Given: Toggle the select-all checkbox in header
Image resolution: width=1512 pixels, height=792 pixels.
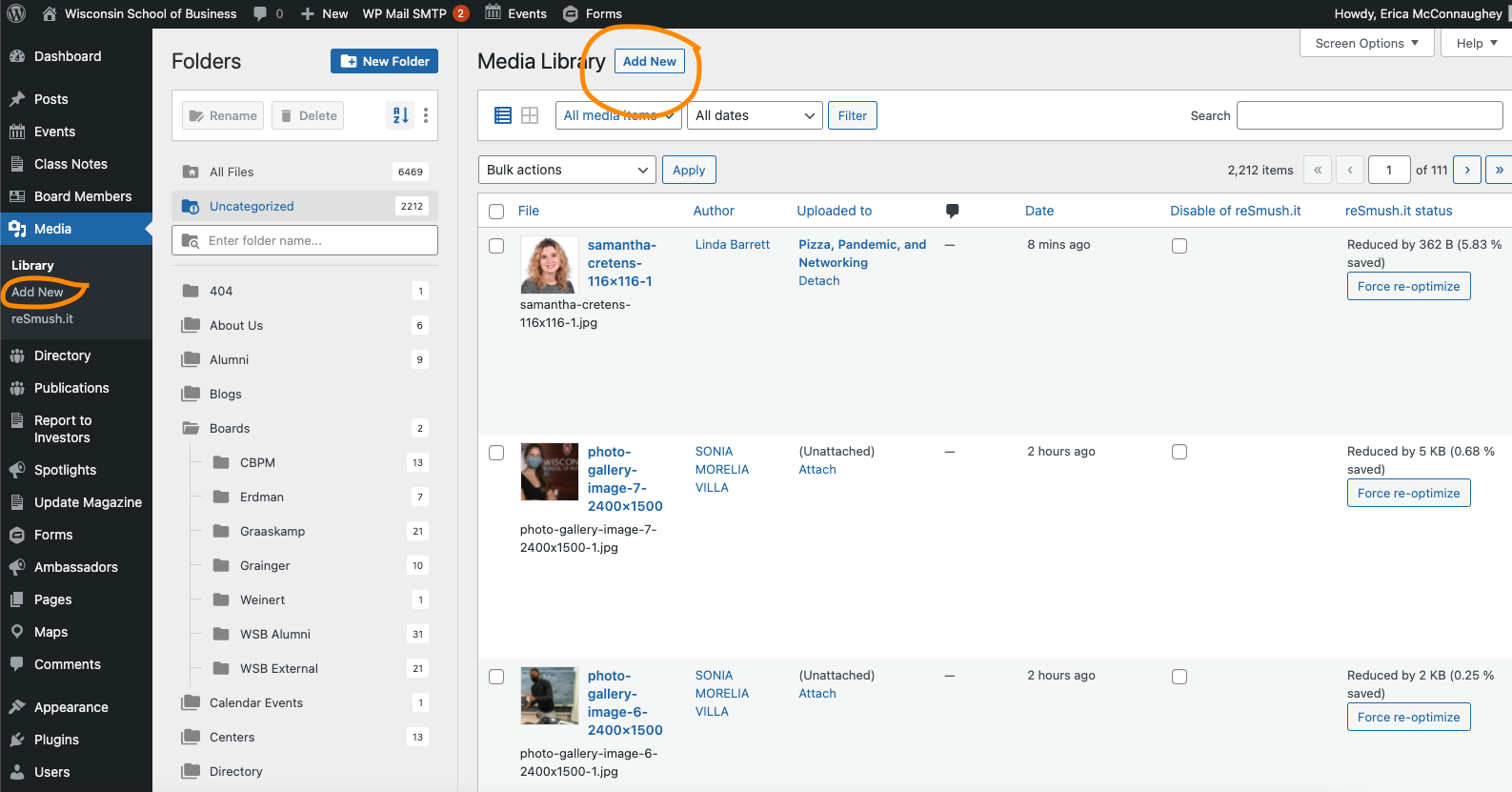Looking at the screenshot, I should (496, 212).
